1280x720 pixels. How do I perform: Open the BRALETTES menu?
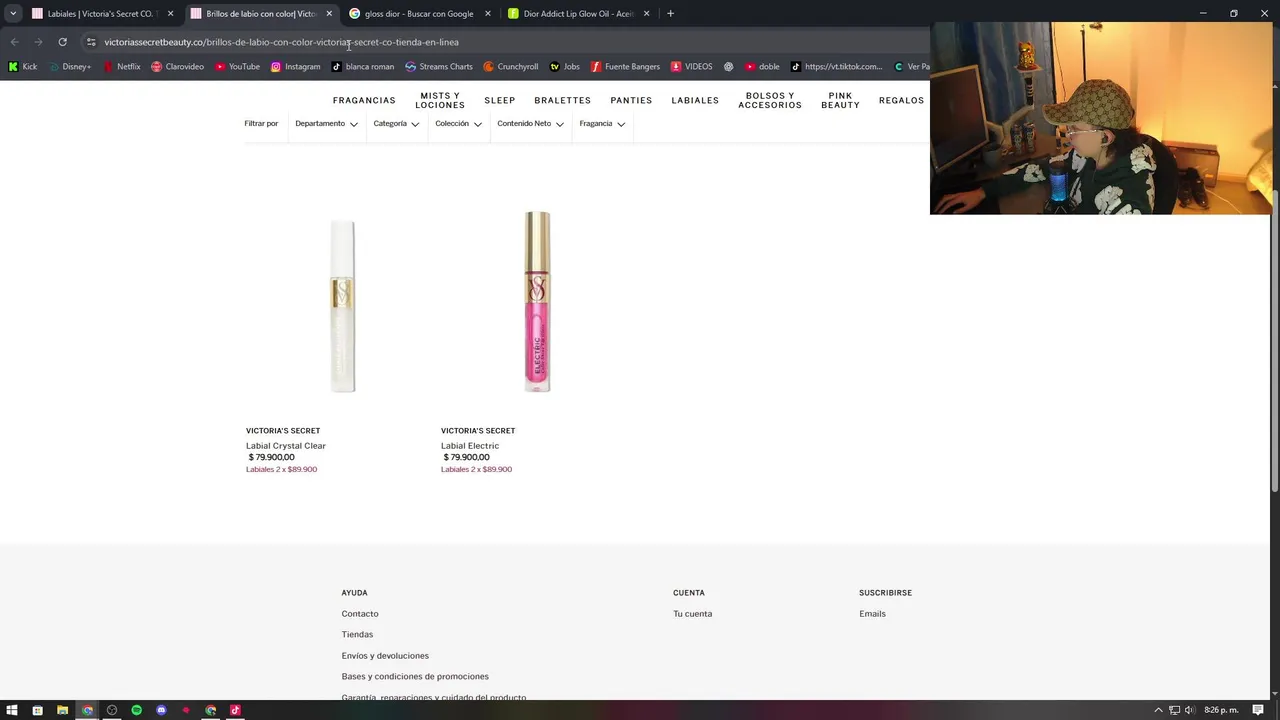[563, 101]
